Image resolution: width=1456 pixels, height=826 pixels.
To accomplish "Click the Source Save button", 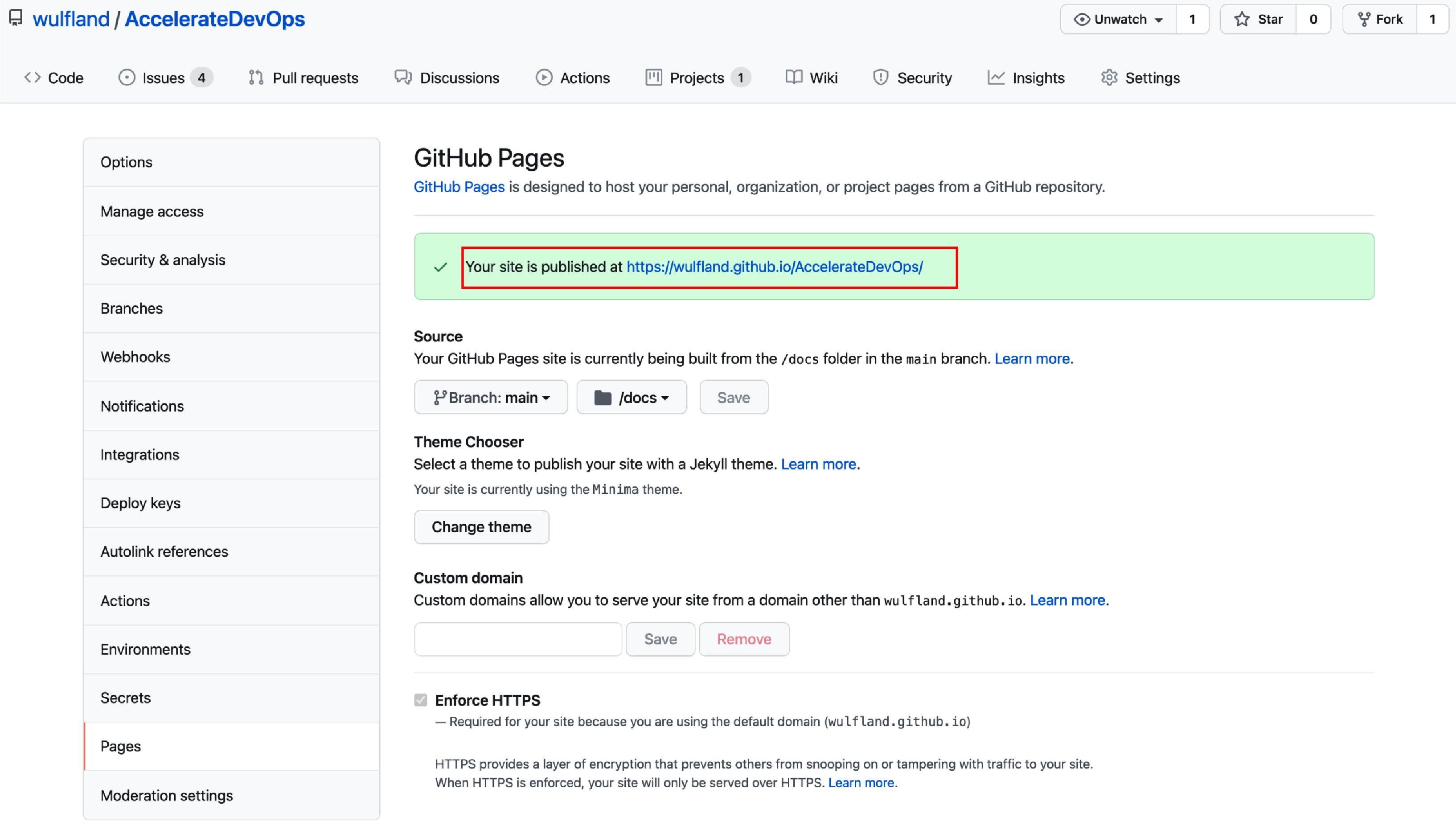I will tap(734, 397).
